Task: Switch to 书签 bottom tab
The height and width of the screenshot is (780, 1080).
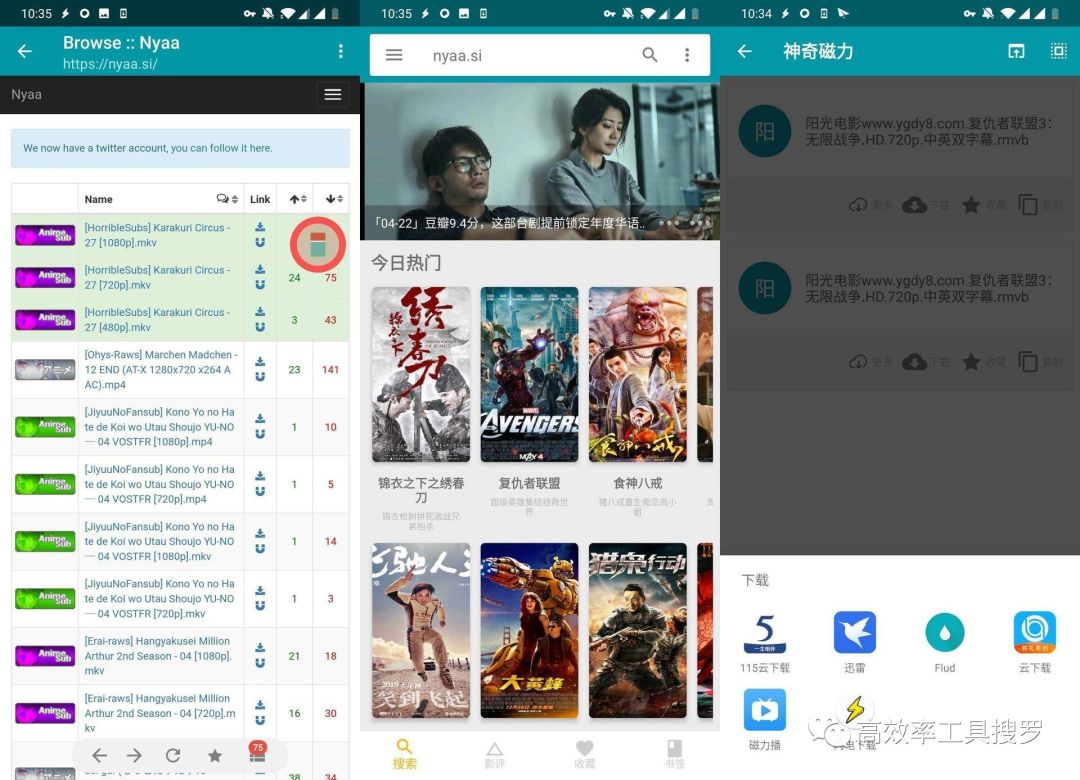Action: (674, 755)
